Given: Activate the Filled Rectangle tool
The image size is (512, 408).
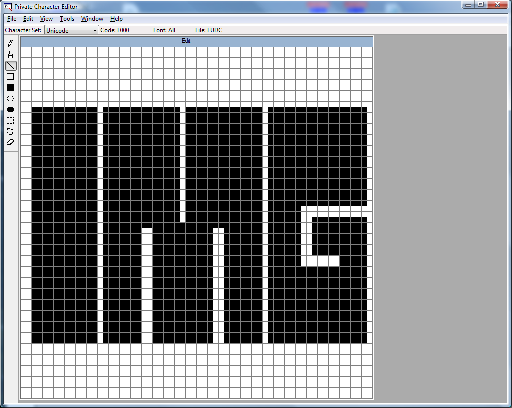Looking at the screenshot, I should (11, 88).
